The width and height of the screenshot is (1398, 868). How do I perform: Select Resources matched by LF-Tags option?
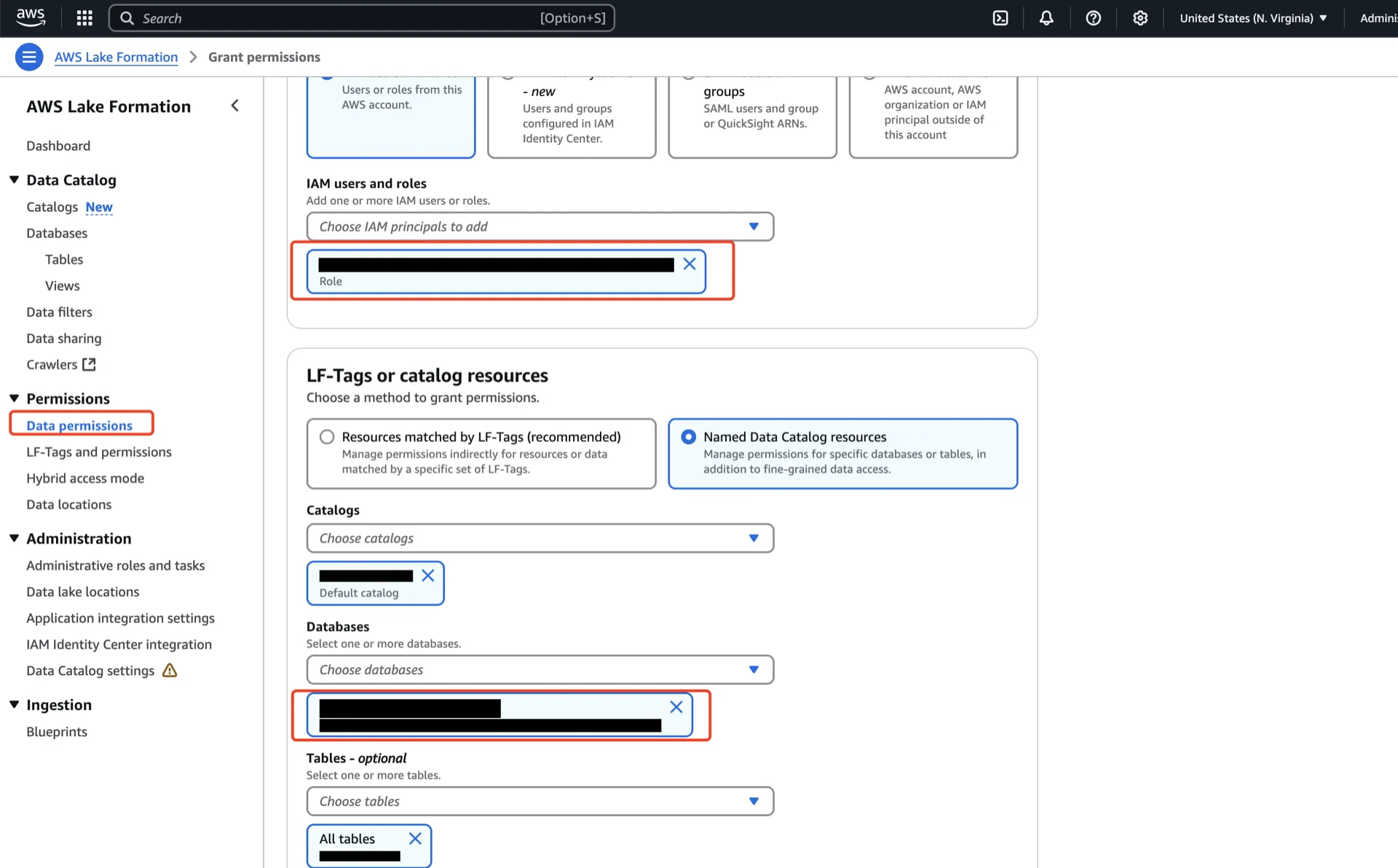[x=481, y=453]
